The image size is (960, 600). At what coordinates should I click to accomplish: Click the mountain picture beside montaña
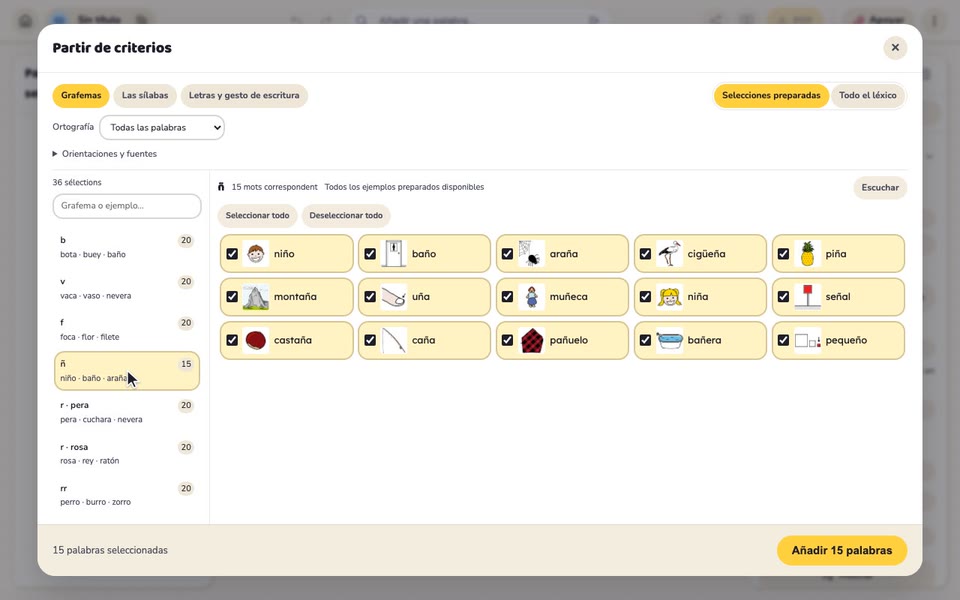click(x=255, y=297)
